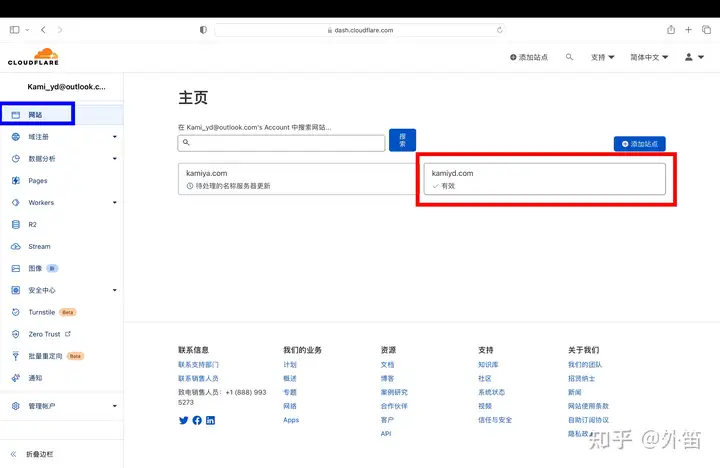Click the Safari share icon
720x468 pixels.
(671, 29)
